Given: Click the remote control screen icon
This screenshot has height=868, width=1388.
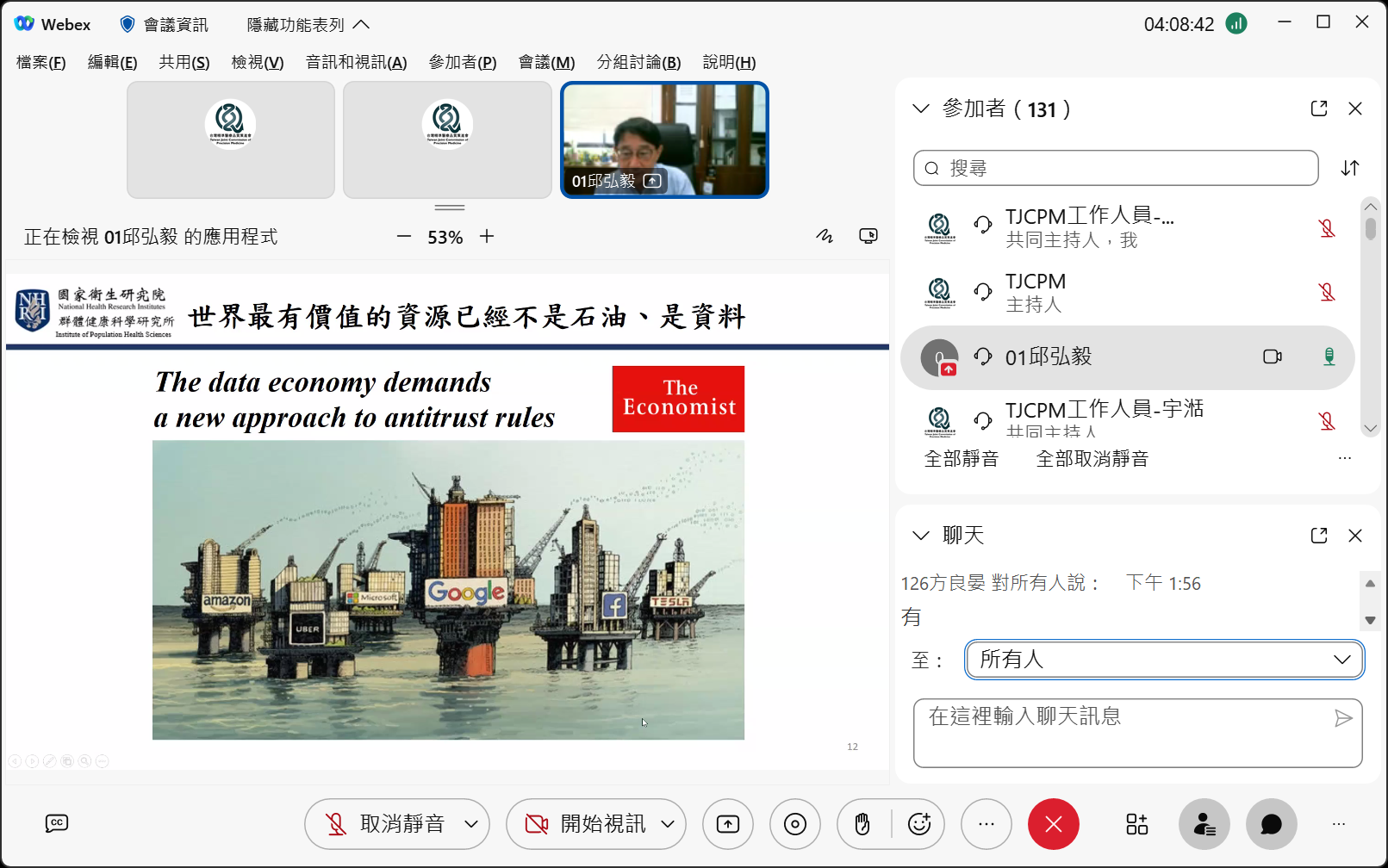Looking at the screenshot, I should point(868,236).
